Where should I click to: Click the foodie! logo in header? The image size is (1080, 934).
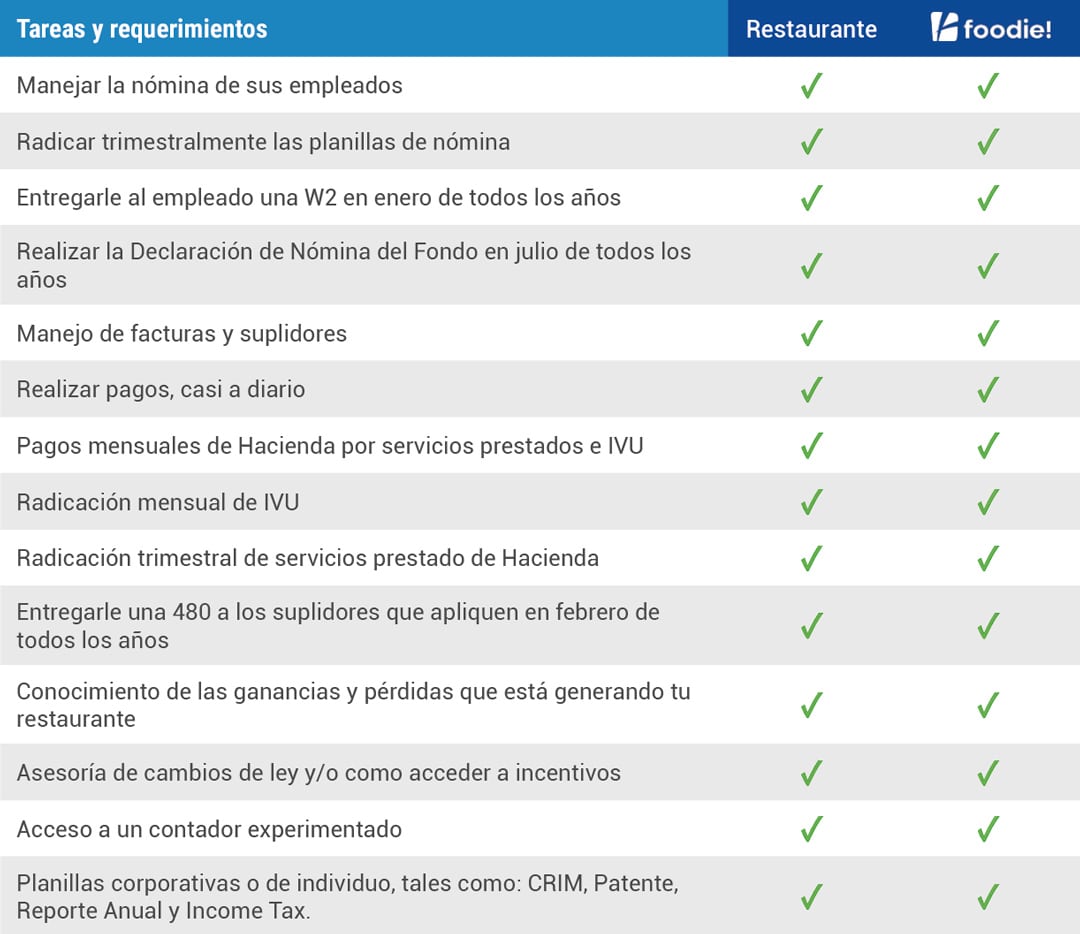tap(990, 29)
